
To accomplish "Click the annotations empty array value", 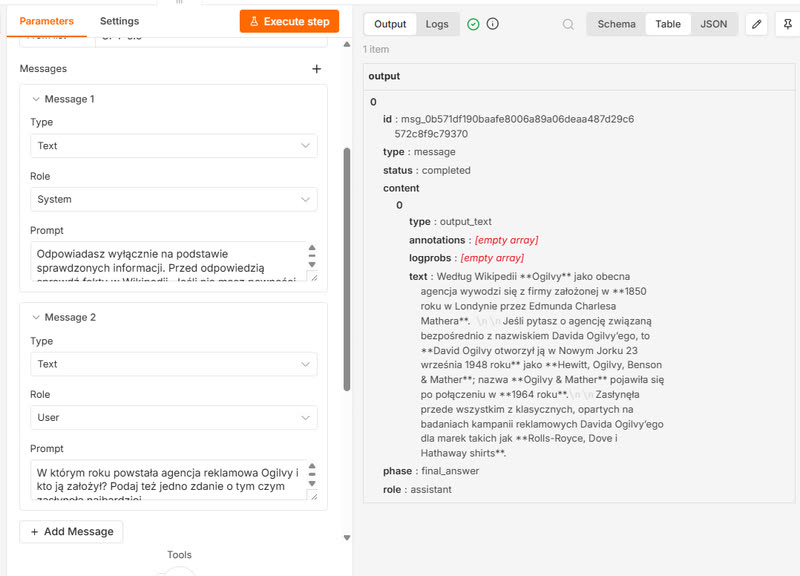I will (507, 240).
